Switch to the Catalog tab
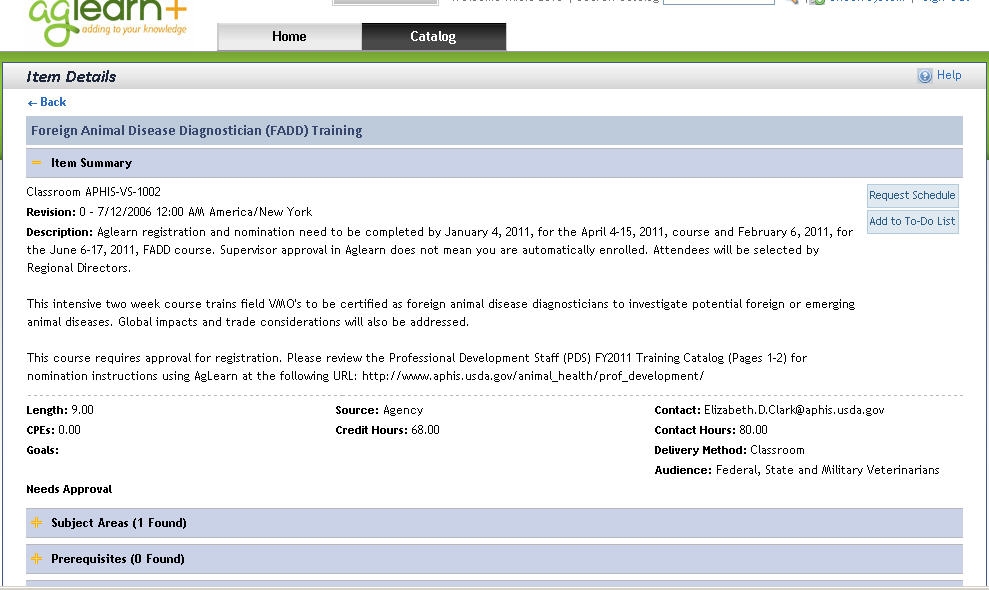 point(433,37)
